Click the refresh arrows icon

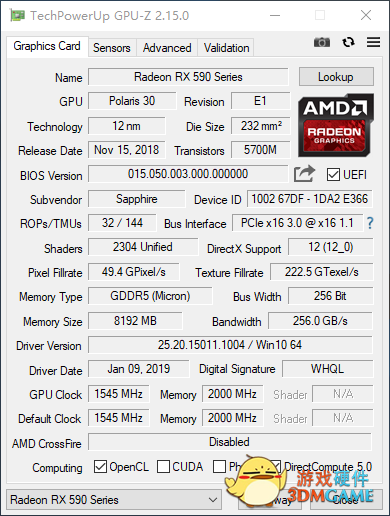click(x=348, y=42)
